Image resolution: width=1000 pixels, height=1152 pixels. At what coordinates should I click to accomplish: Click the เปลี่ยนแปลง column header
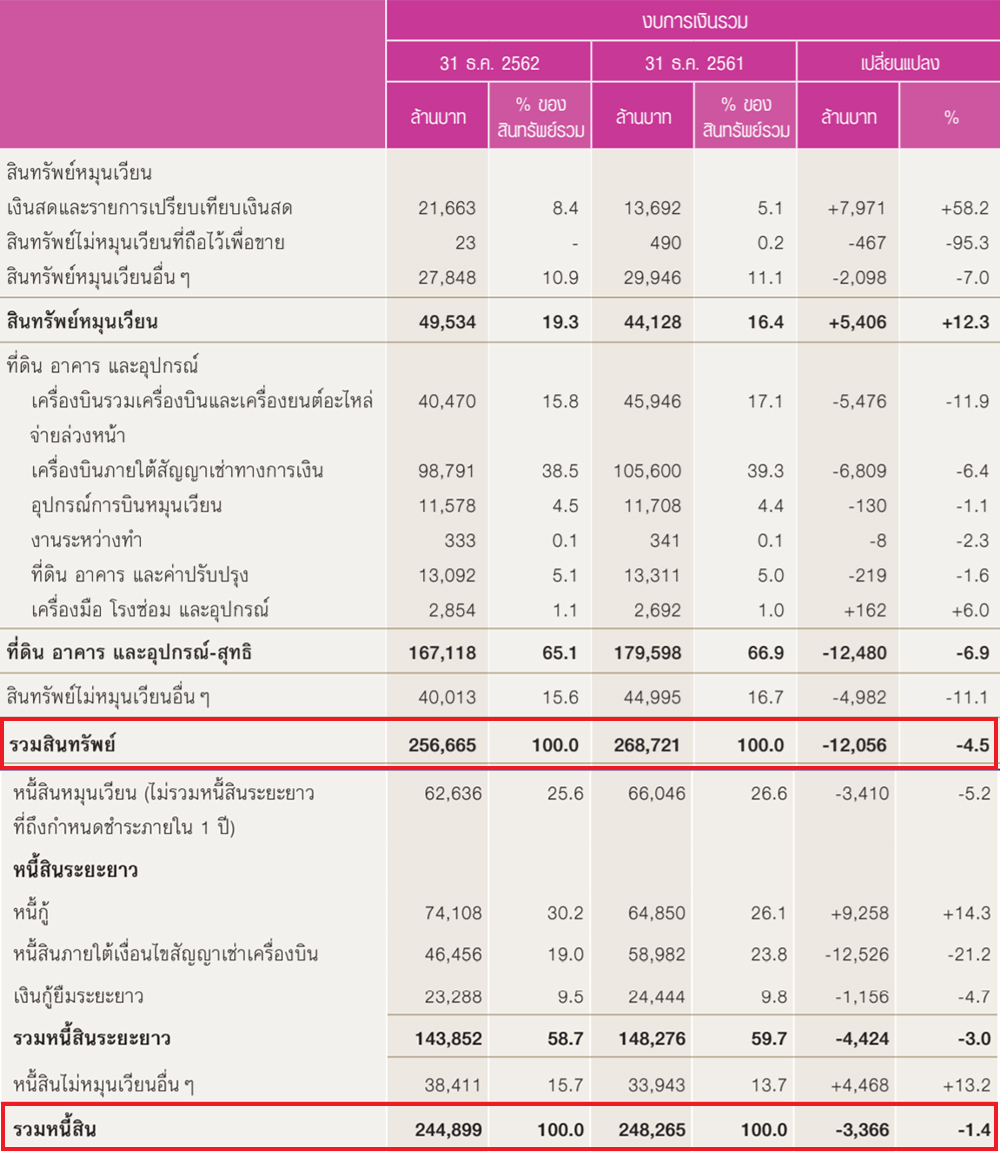point(897,61)
